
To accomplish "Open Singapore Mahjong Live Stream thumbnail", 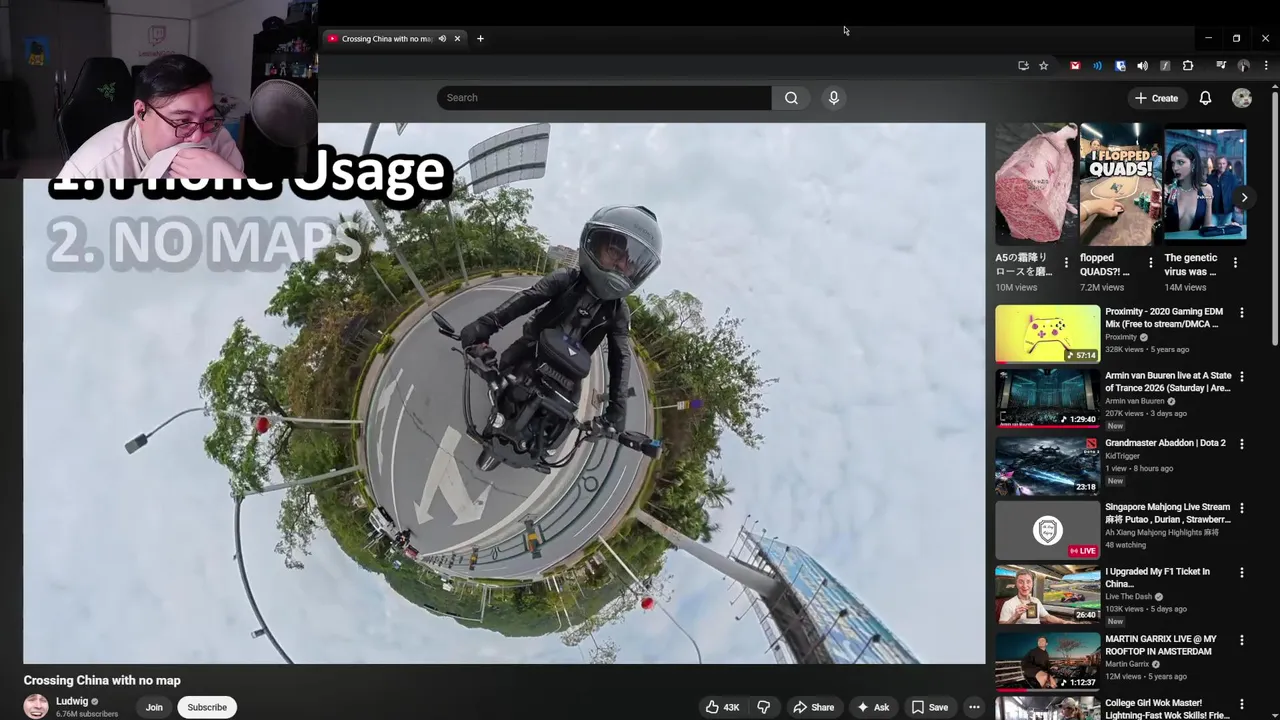I will click(1047, 530).
